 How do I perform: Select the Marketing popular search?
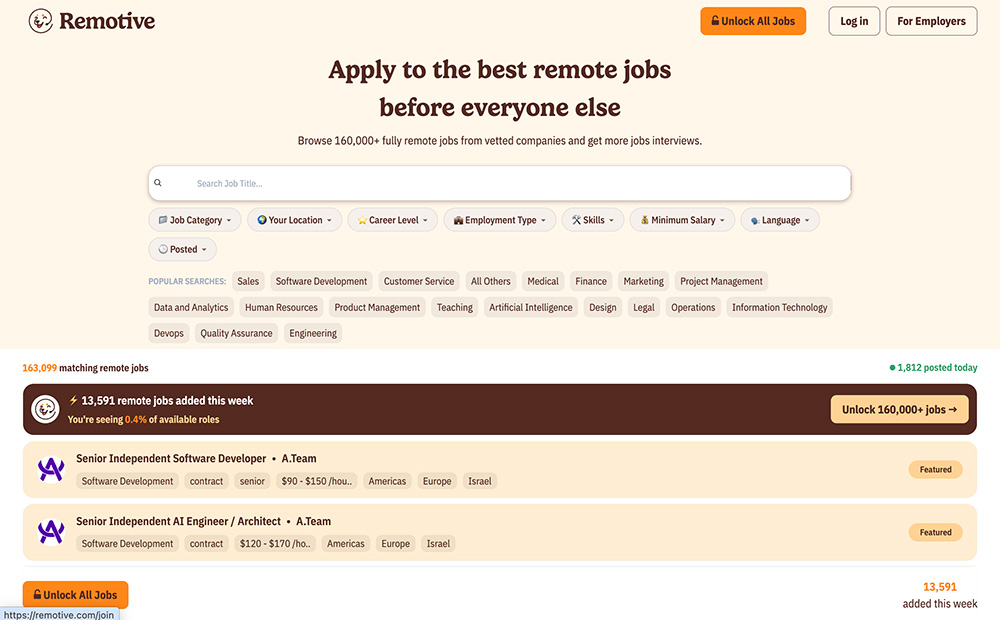pos(643,281)
